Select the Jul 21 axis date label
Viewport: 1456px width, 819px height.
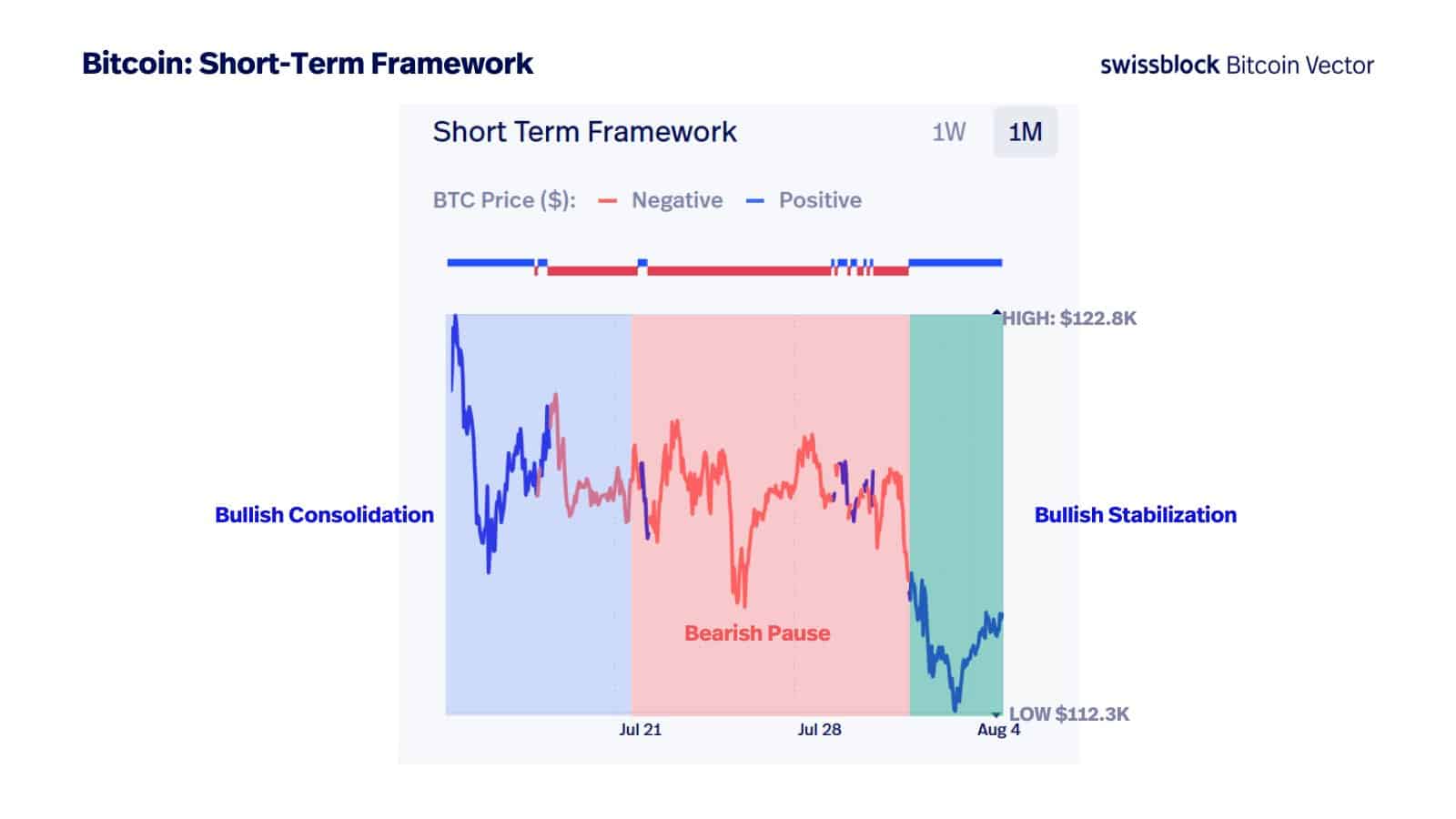pyautogui.click(x=640, y=730)
